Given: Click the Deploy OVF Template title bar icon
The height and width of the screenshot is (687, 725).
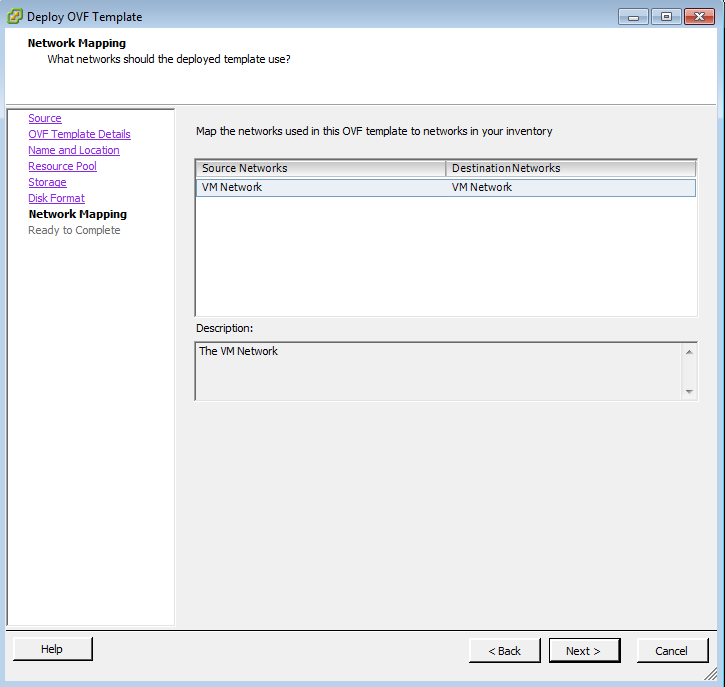Looking at the screenshot, I should pyautogui.click(x=15, y=17).
